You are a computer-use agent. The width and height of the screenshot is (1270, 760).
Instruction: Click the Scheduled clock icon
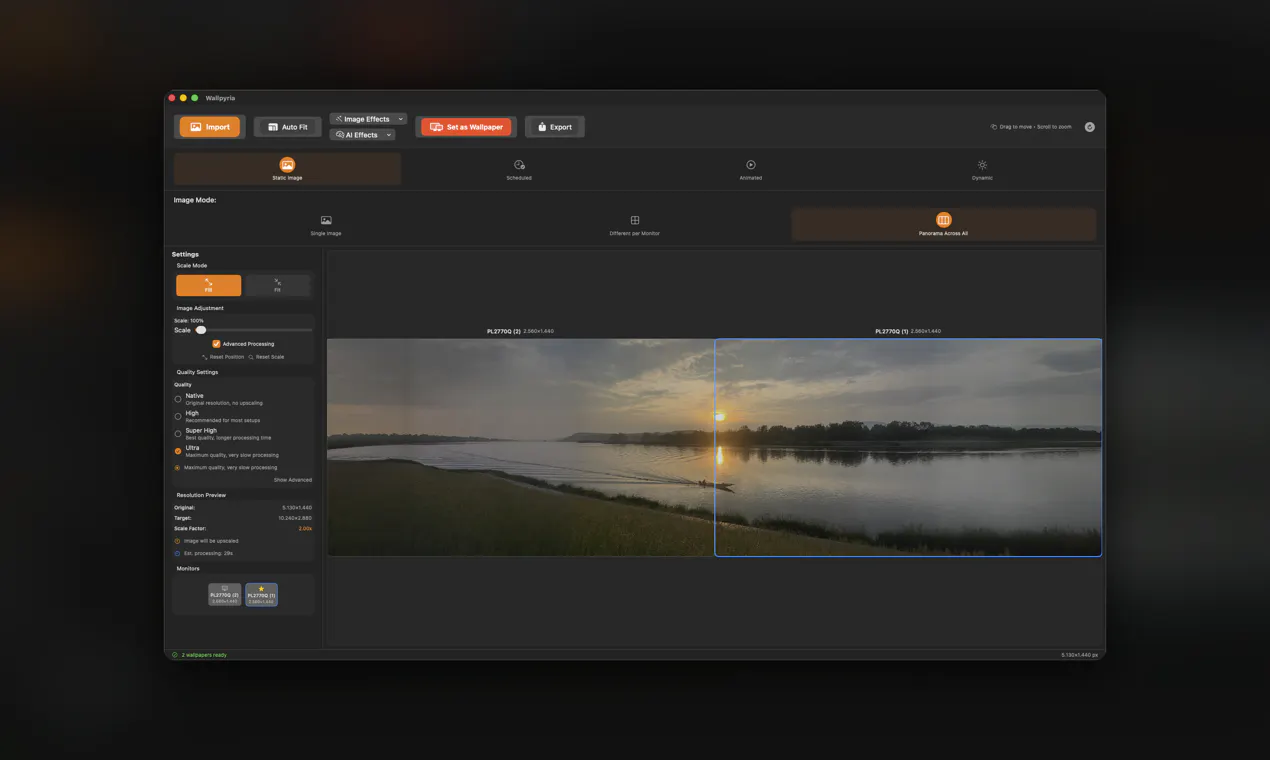pos(519,165)
